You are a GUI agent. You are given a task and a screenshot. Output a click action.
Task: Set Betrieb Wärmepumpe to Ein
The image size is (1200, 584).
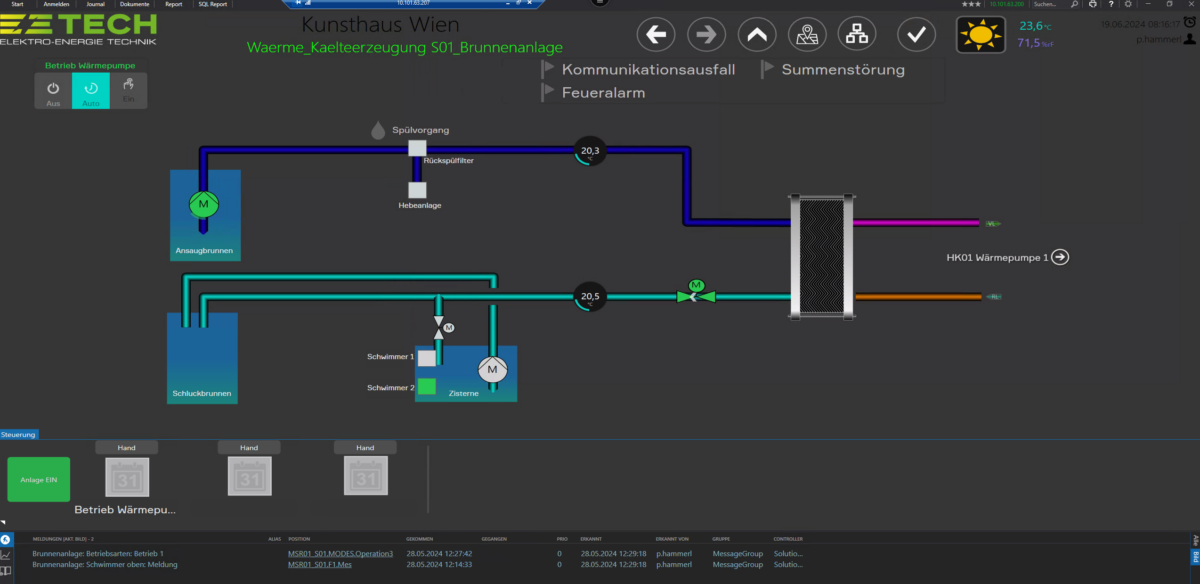(128, 91)
